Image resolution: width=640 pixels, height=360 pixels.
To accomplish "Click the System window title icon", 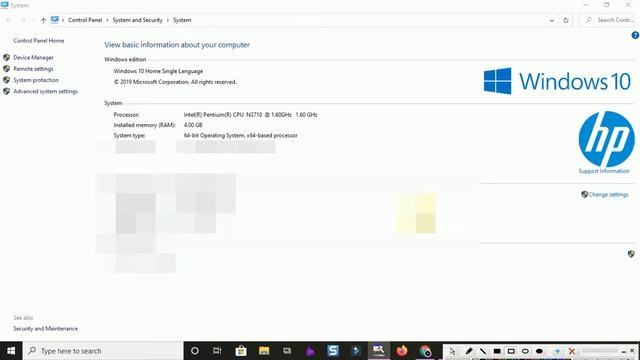I will (4, 5).
